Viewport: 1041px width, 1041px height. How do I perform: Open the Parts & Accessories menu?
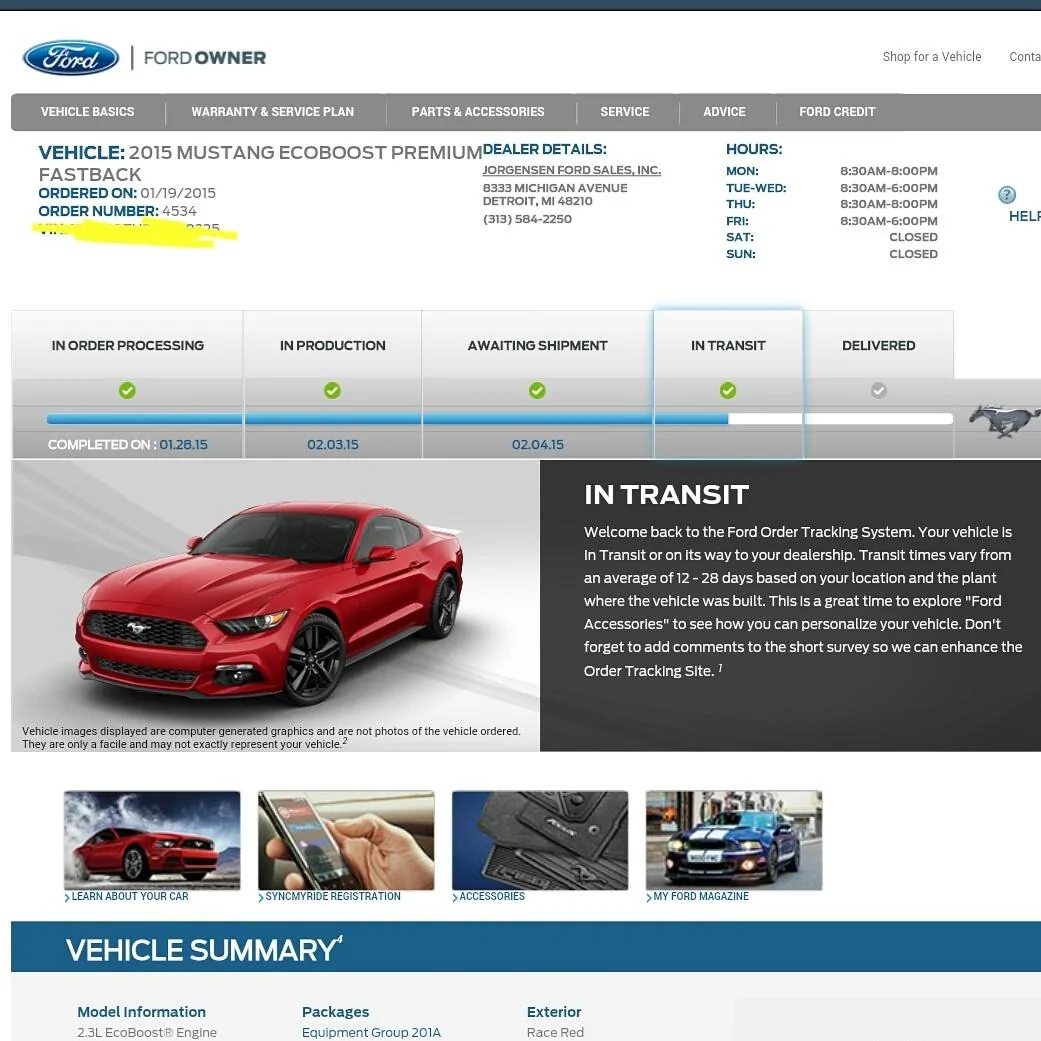tap(478, 112)
